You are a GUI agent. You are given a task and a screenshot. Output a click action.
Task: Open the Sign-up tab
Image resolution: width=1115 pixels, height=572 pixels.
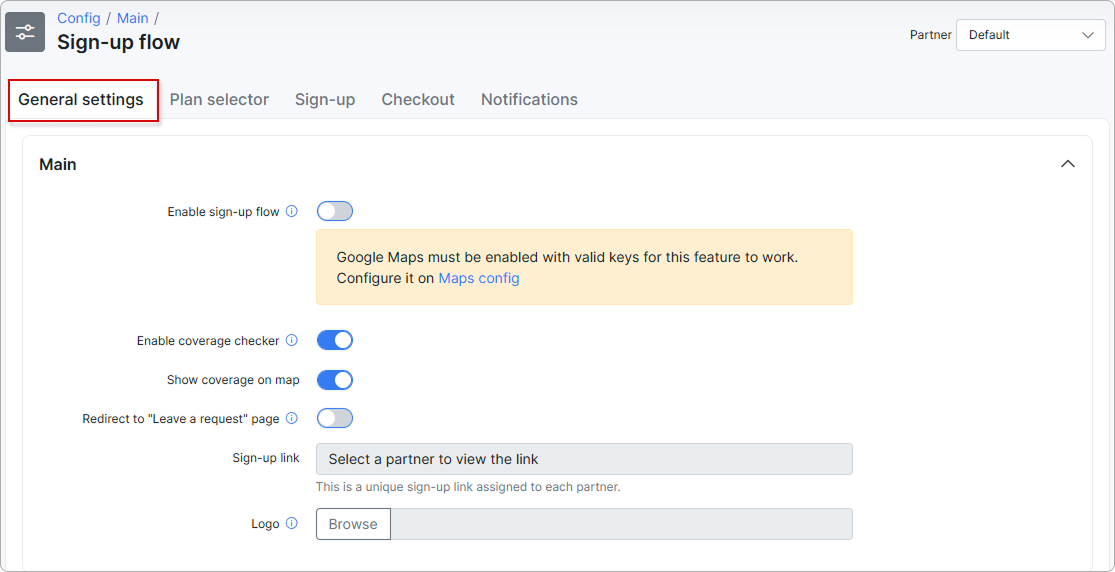pyautogui.click(x=325, y=100)
